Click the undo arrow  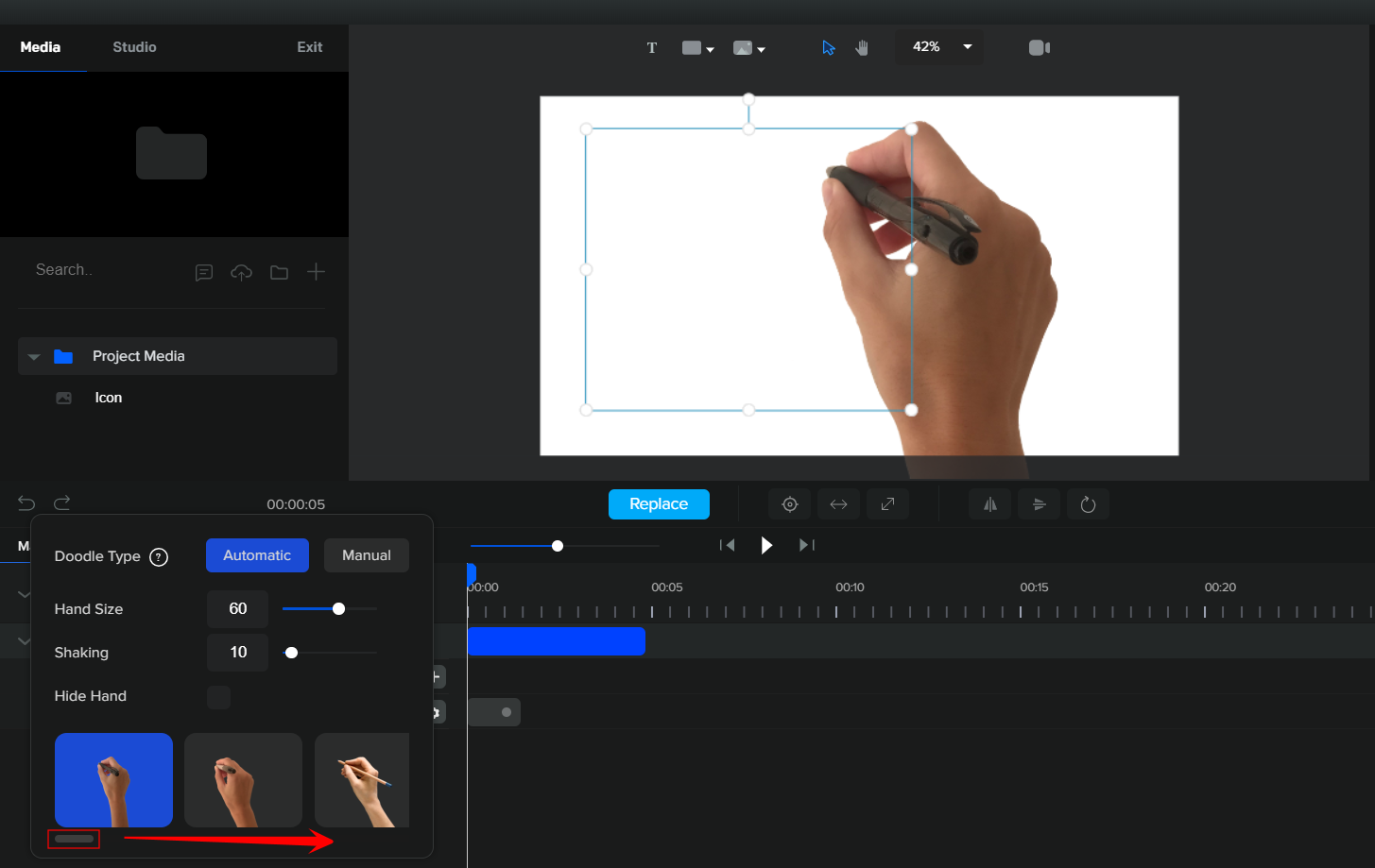point(26,503)
